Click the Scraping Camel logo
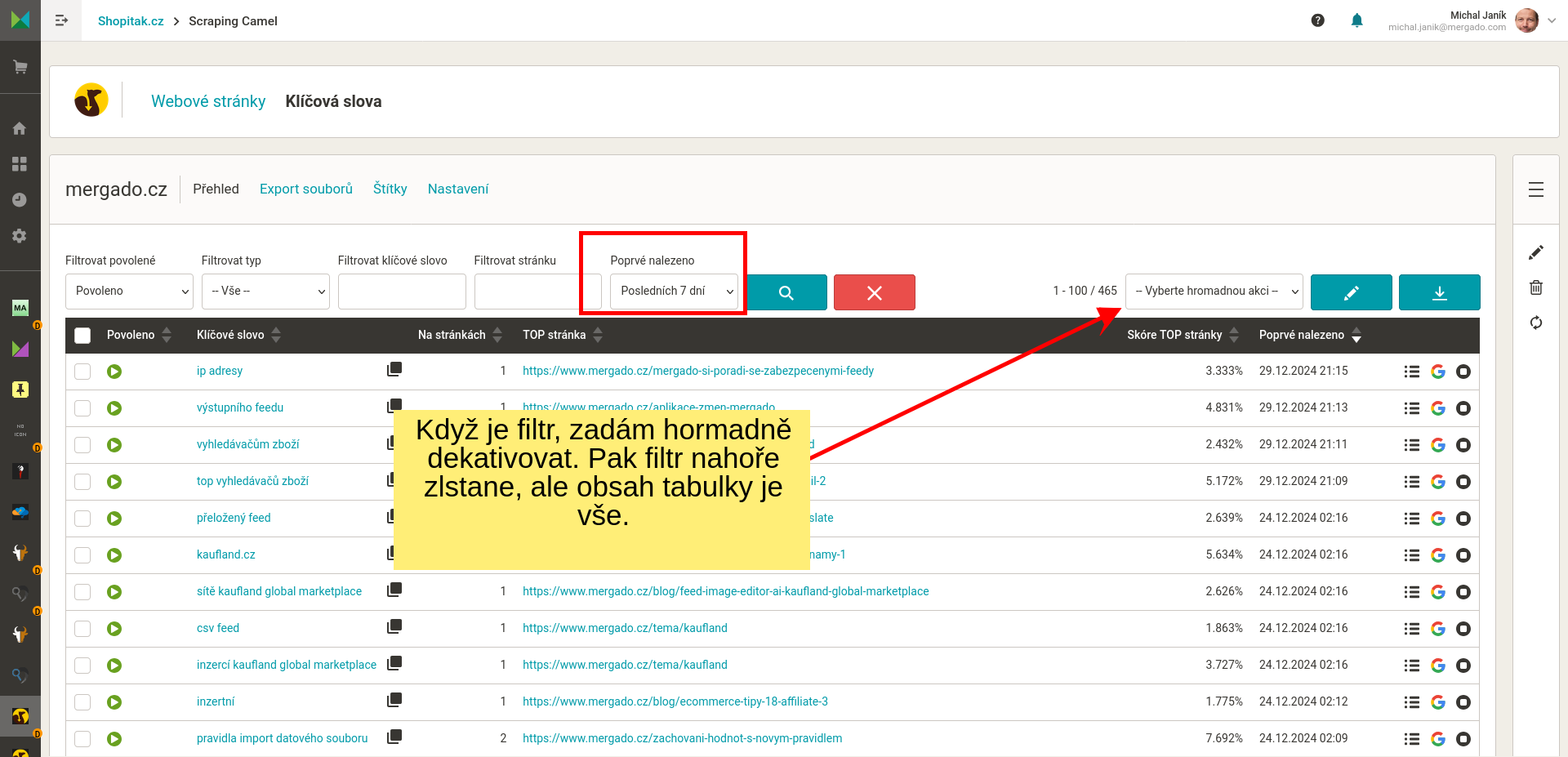Image resolution: width=1568 pixels, height=757 pixels. [91, 100]
